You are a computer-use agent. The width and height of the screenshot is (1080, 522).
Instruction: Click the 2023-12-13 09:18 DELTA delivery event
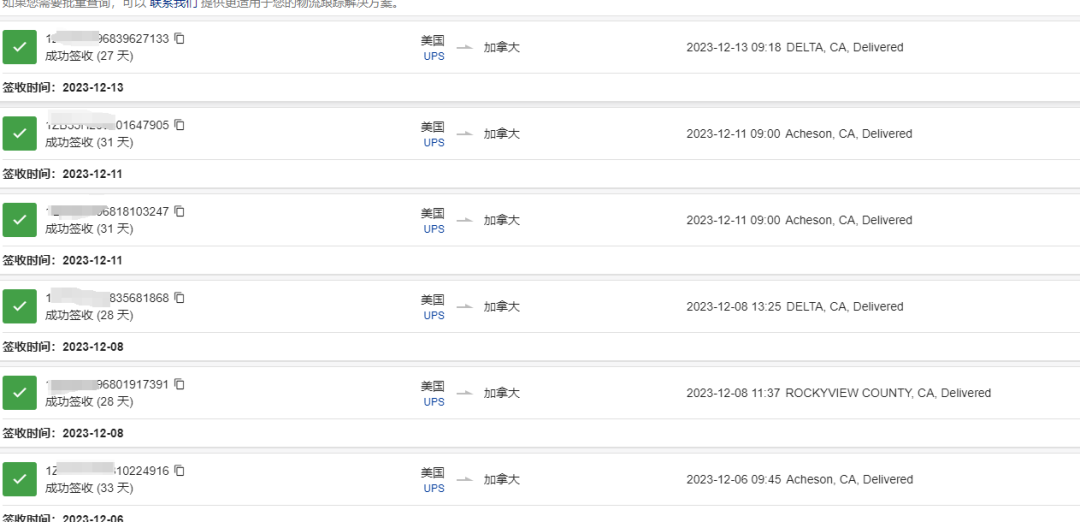point(794,47)
